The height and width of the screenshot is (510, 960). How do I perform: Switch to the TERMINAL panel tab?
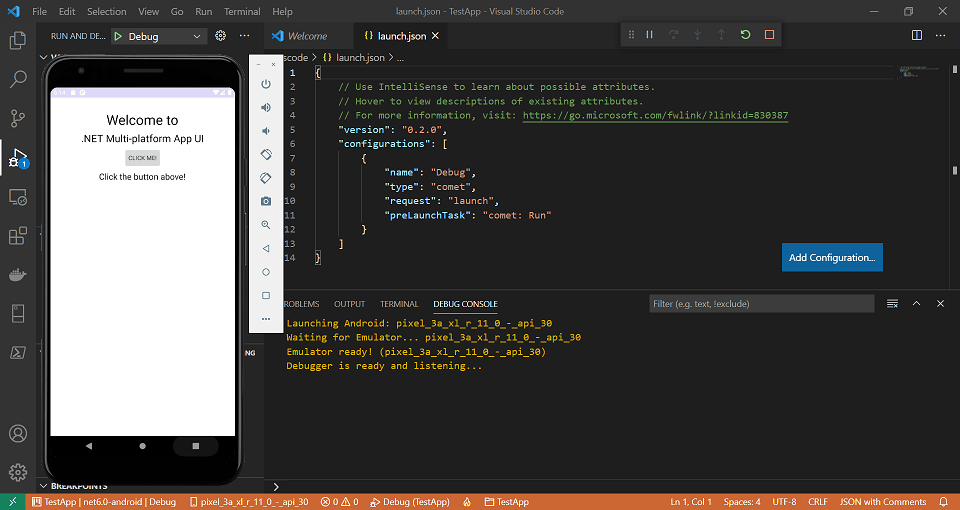(399, 304)
